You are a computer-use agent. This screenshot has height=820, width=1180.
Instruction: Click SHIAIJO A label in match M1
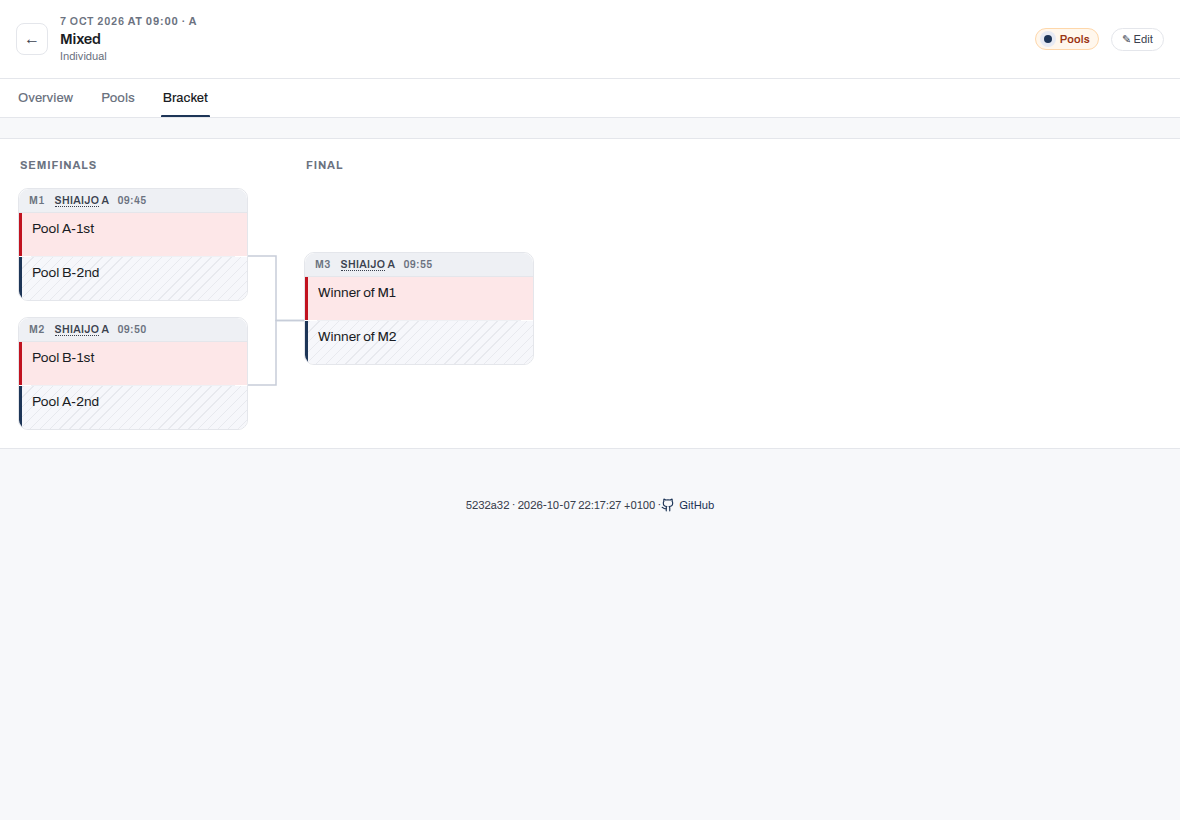click(82, 200)
